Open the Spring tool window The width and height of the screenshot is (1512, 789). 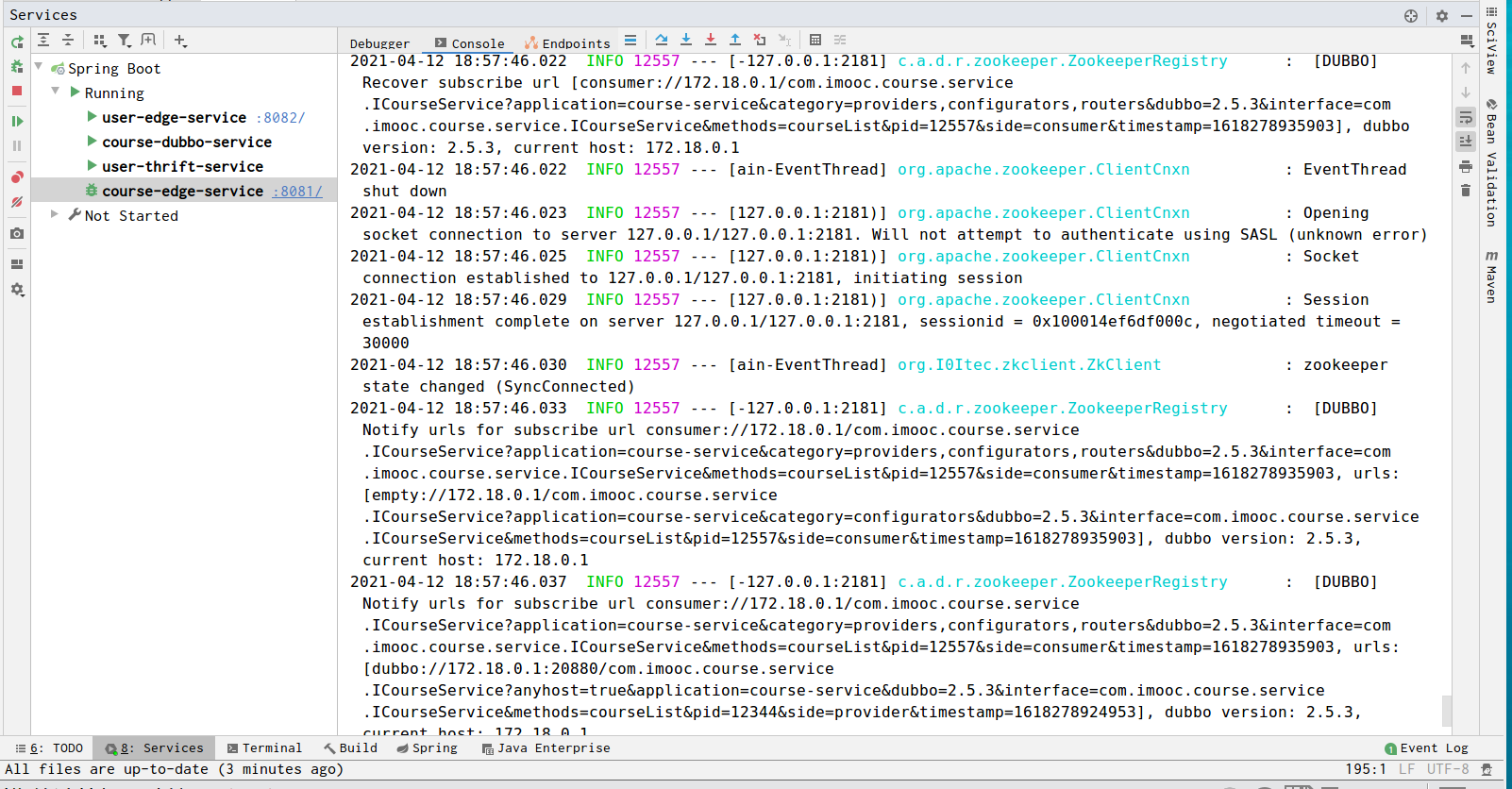coord(427,747)
